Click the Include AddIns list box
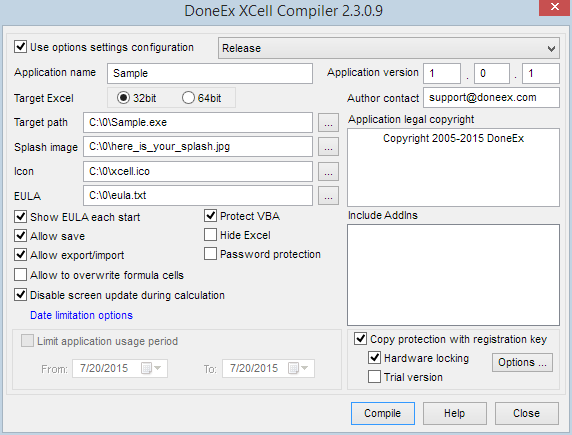Image resolution: width=572 pixels, height=435 pixels. pos(453,275)
